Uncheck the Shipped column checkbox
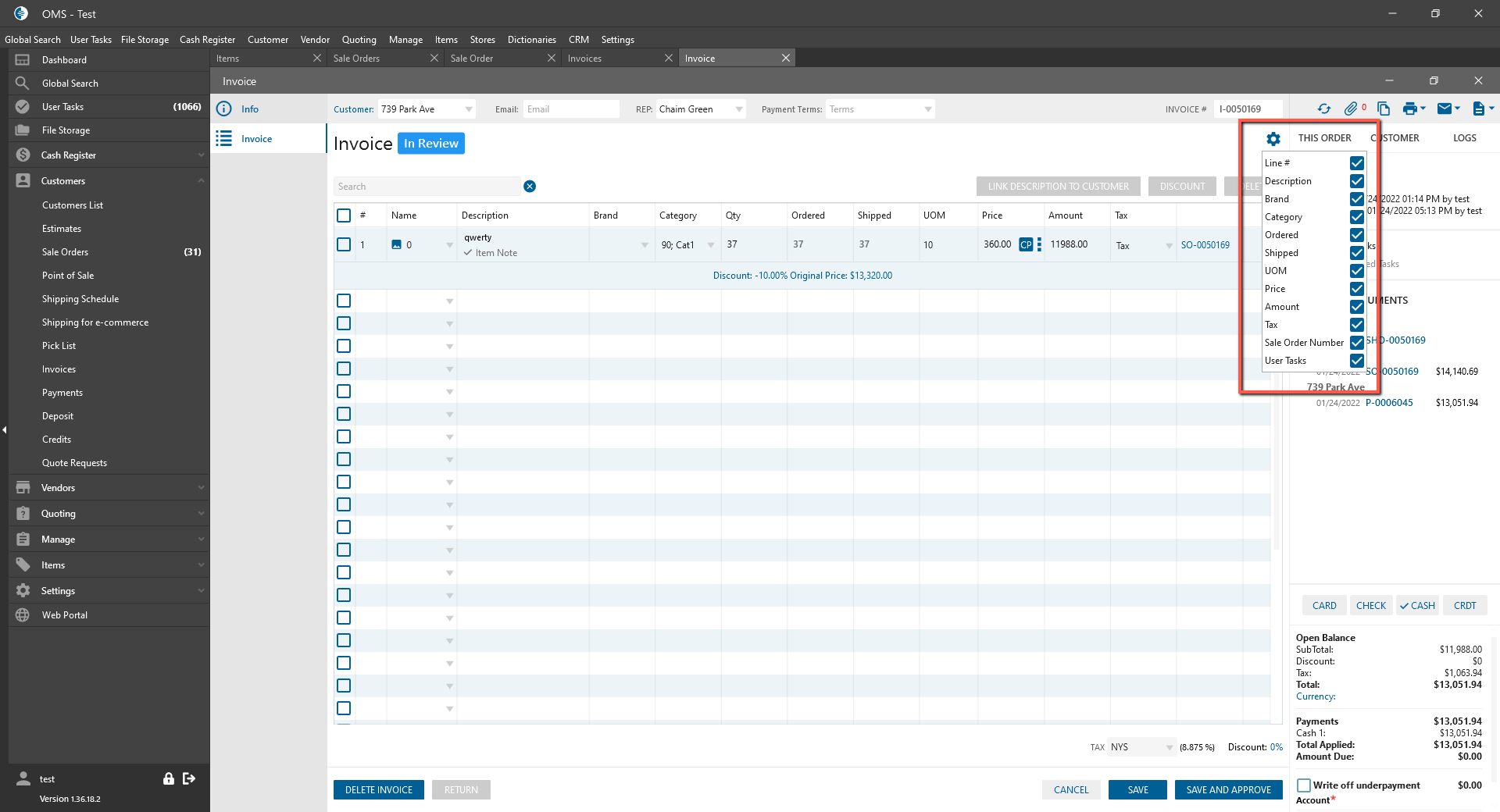 [x=1357, y=253]
